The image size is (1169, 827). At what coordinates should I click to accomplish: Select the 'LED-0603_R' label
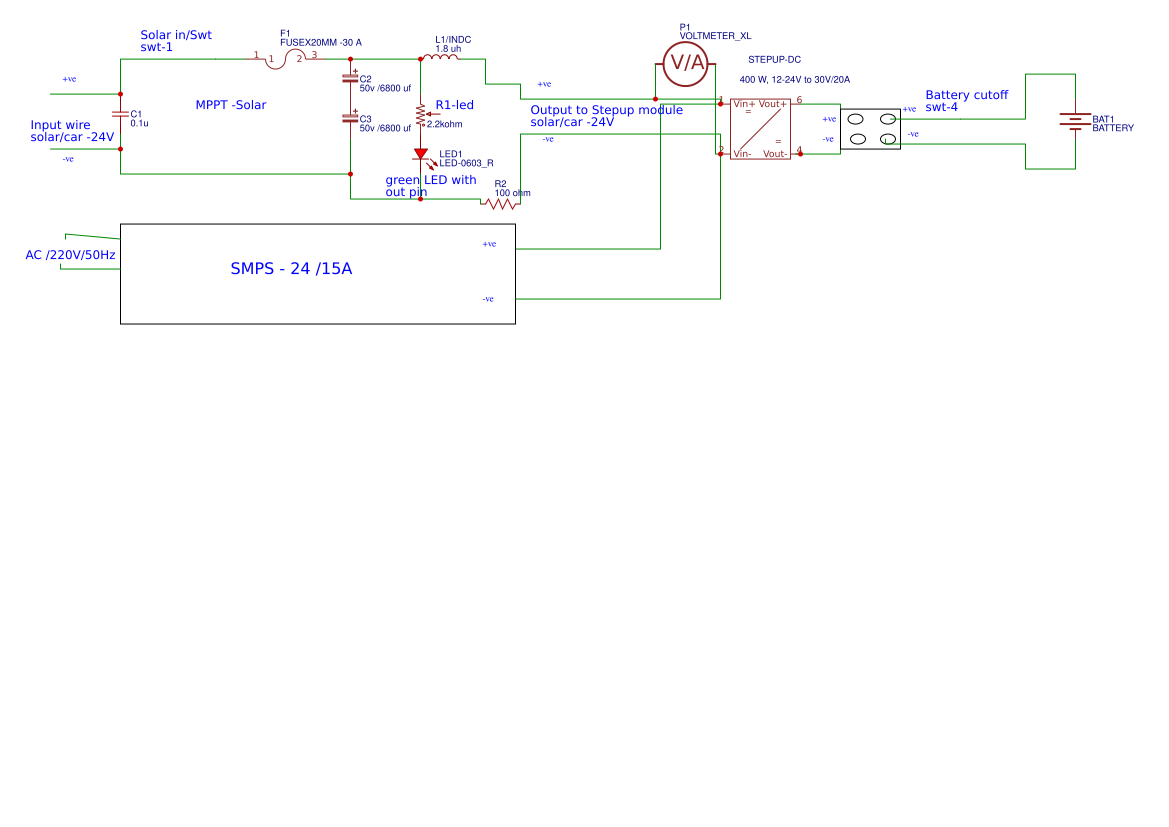click(466, 163)
